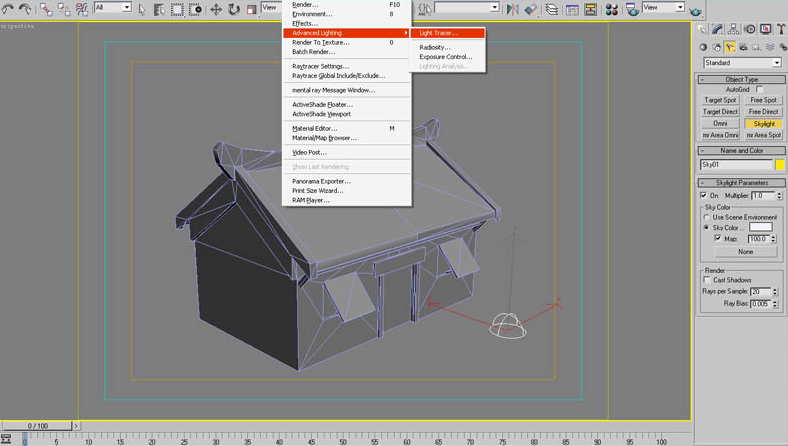Click the Undo arrow icon
Viewport: 788px width, 446px height.
point(8,8)
